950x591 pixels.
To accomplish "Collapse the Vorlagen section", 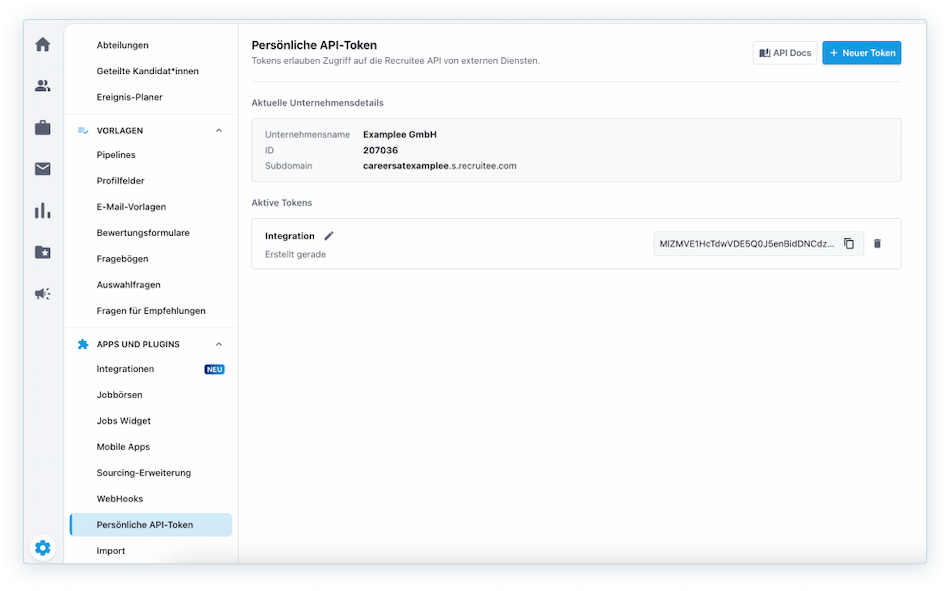I will tap(219, 131).
